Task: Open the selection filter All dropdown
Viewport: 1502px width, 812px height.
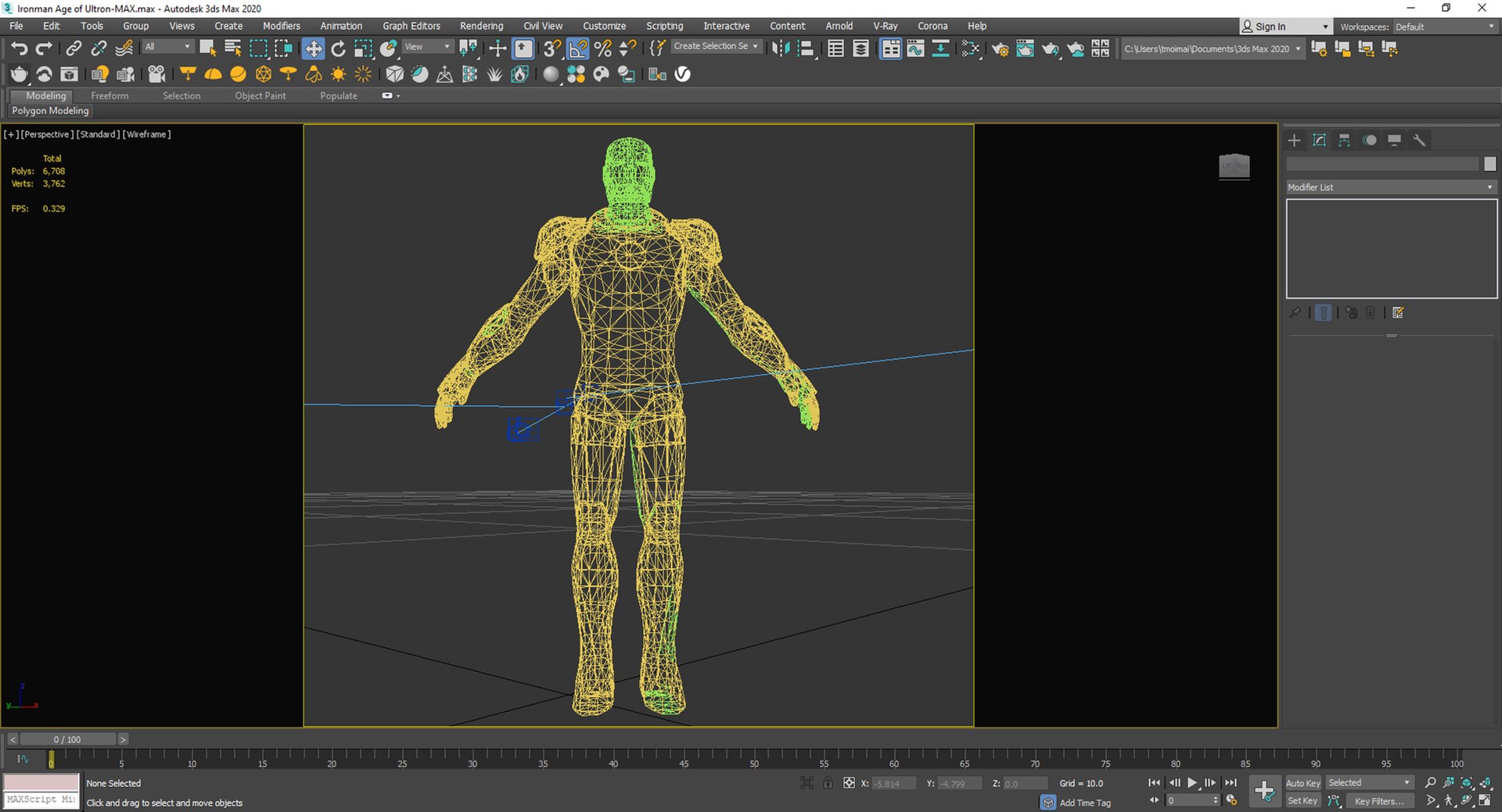Action: (167, 47)
